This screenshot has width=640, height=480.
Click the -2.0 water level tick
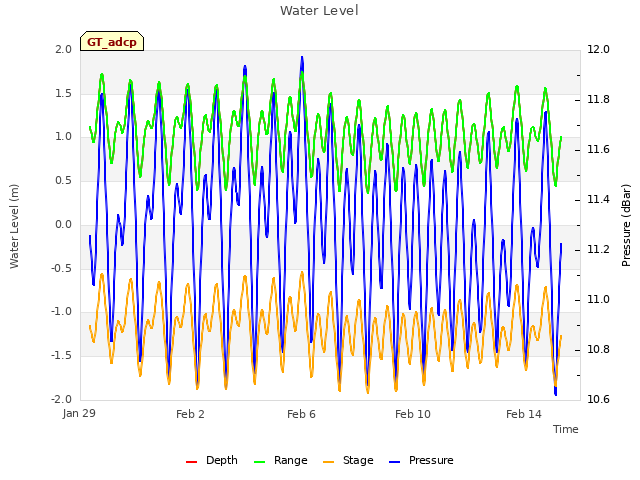pos(62,399)
